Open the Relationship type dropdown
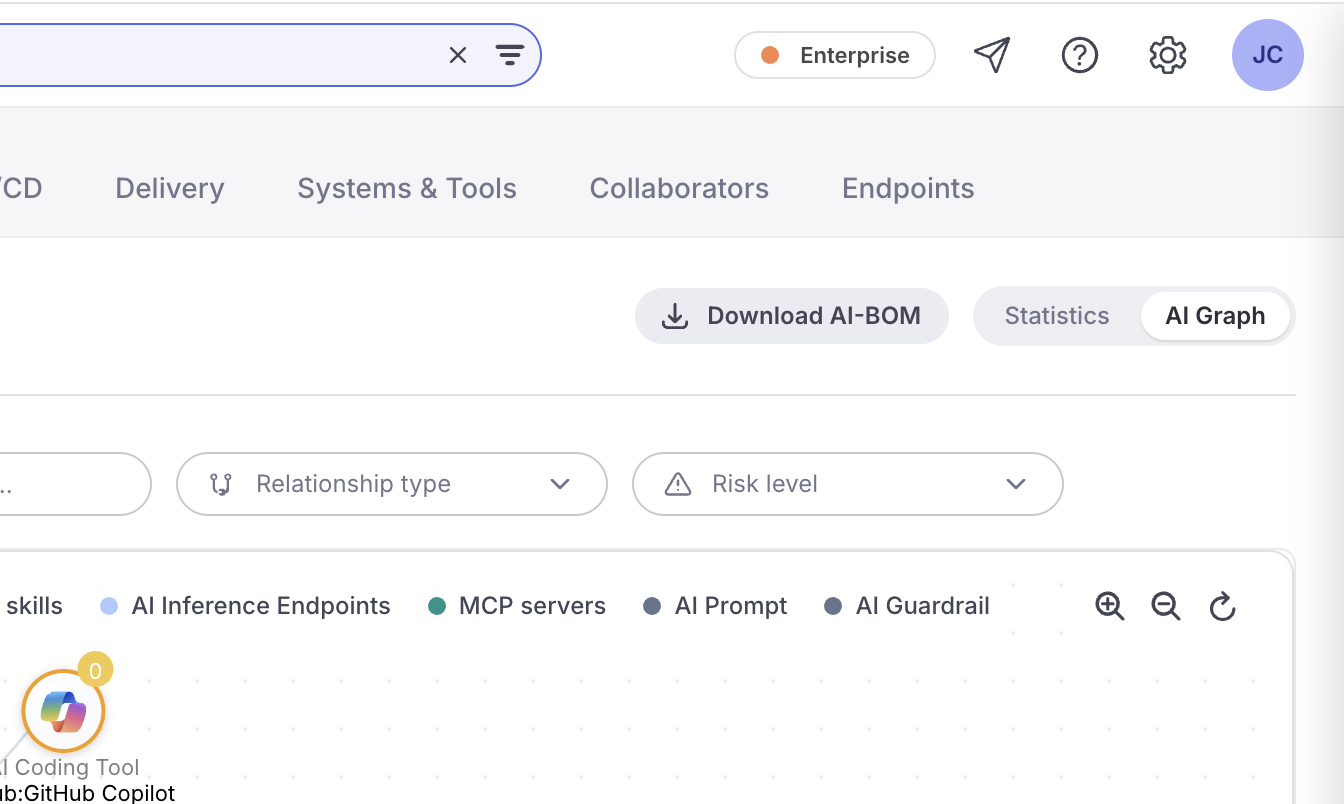The height and width of the screenshot is (804, 1344). tap(392, 484)
